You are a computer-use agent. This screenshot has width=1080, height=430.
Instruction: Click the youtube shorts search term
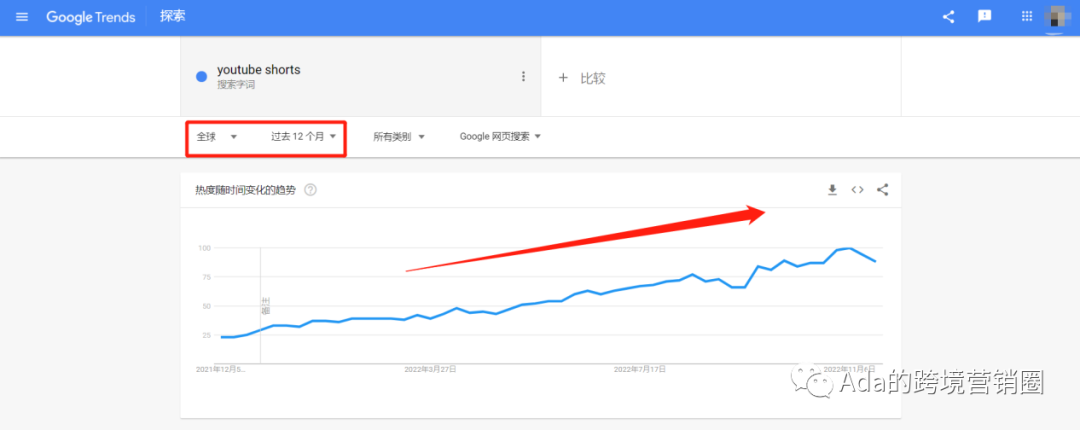point(259,70)
